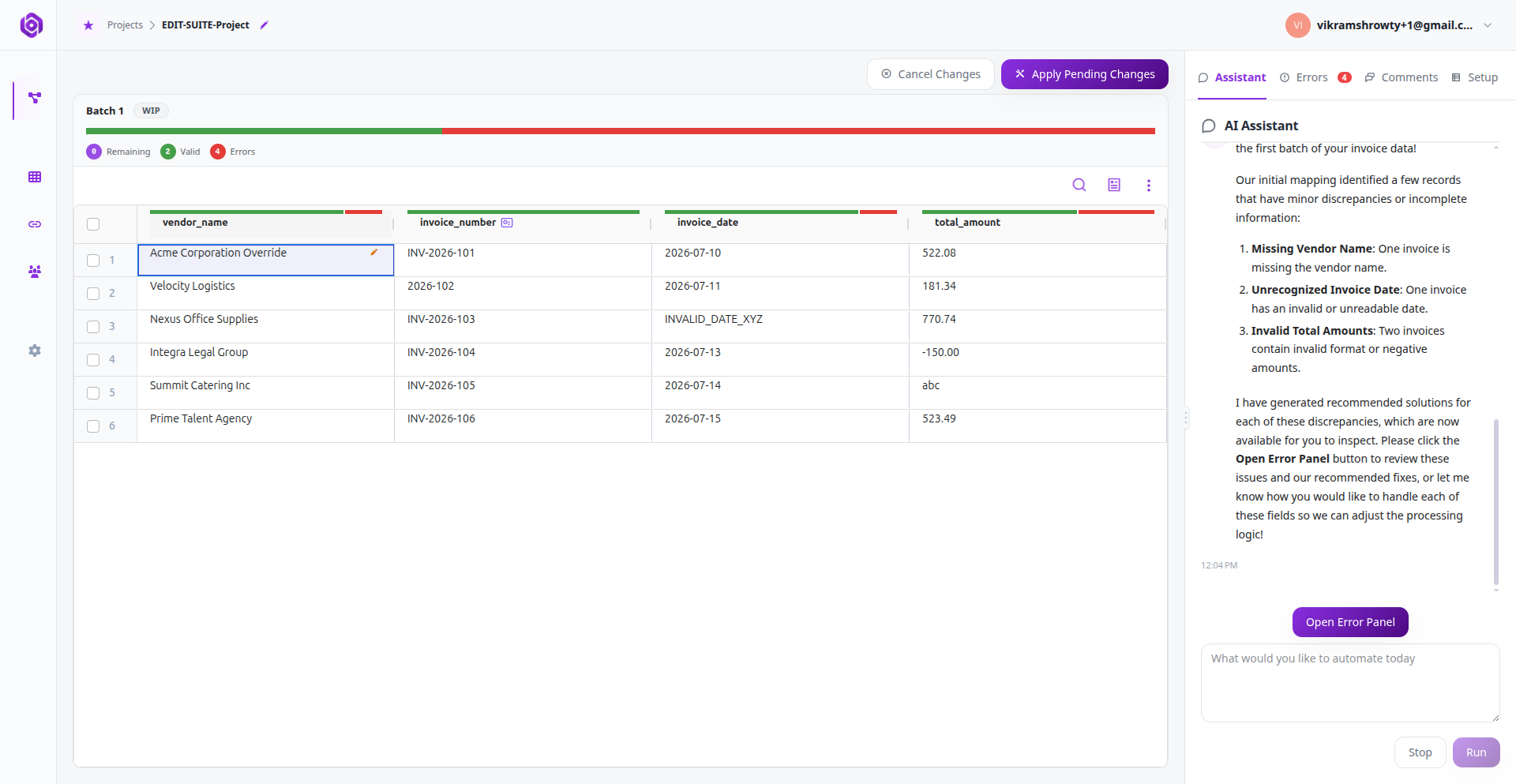The width and height of the screenshot is (1516, 784).
Task: Click Cancel Changes button
Action: [x=931, y=74]
